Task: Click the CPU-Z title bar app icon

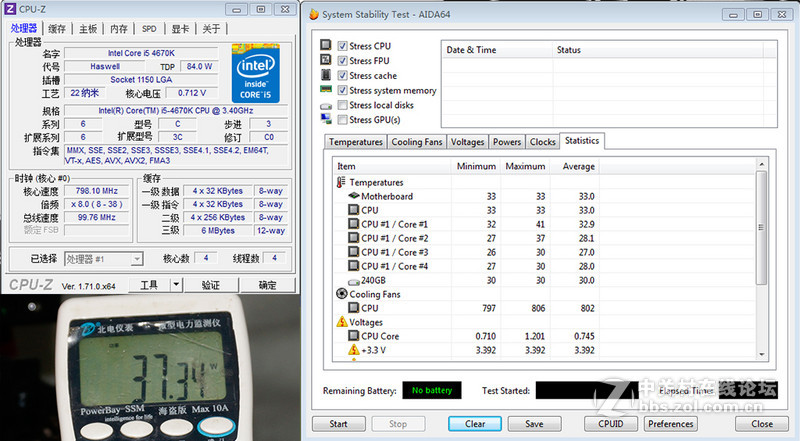Action: pos(11,9)
